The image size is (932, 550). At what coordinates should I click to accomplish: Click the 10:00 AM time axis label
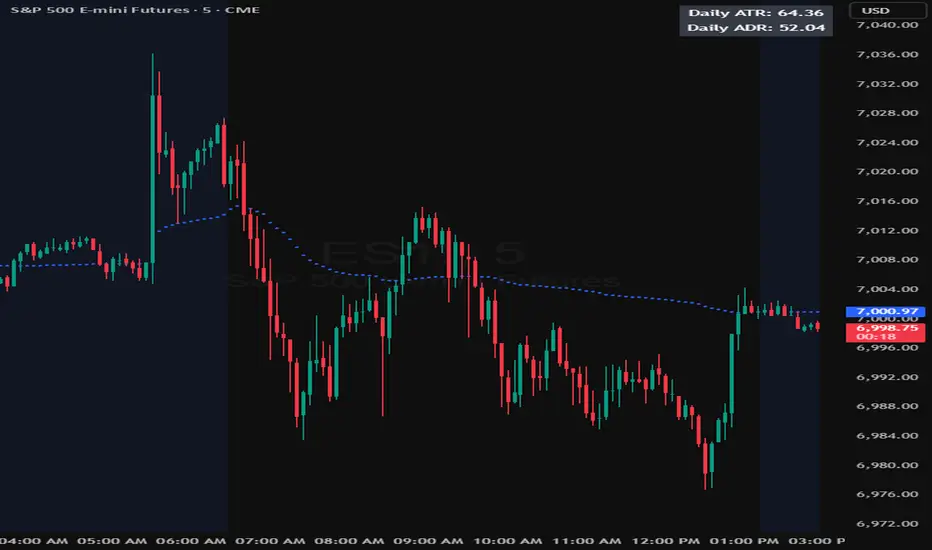507,541
